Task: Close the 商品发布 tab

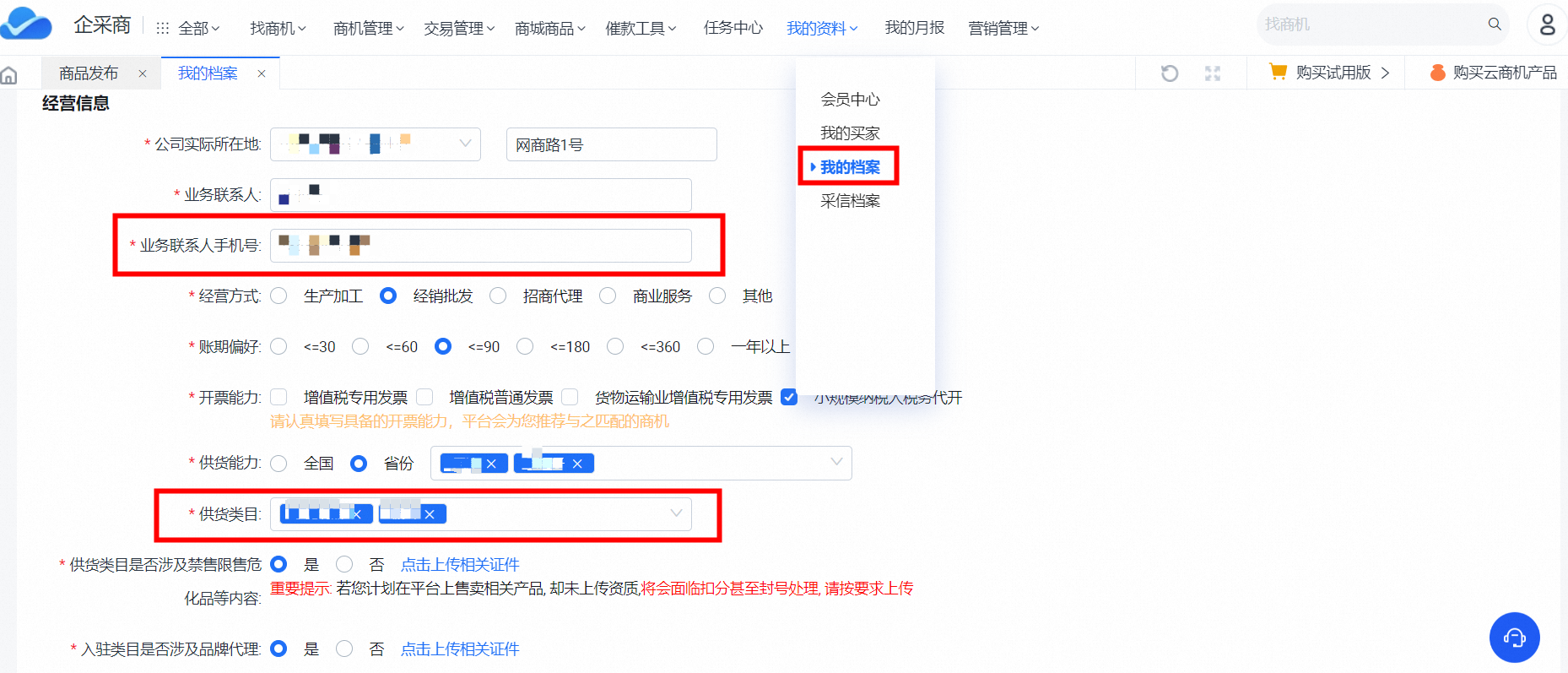Action: [143, 73]
